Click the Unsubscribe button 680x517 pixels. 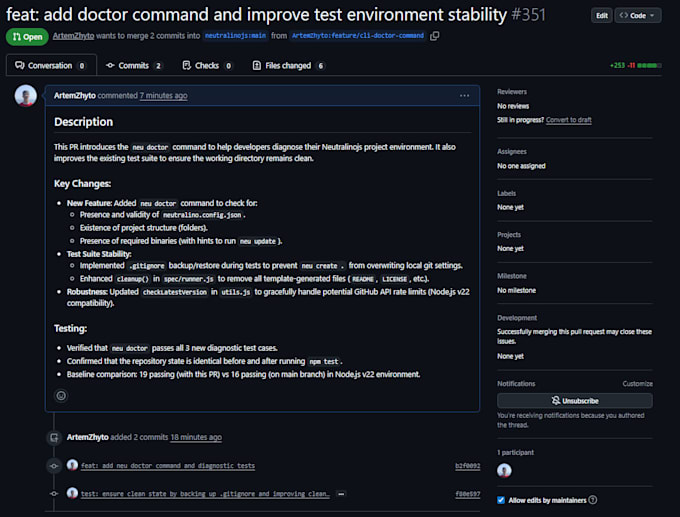coord(575,401)
